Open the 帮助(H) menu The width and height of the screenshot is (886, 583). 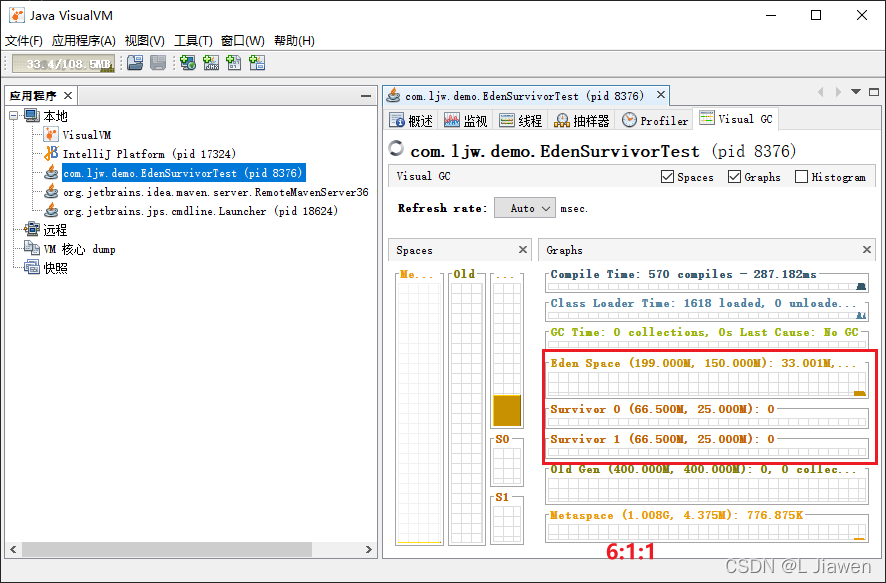coord(294,41)
